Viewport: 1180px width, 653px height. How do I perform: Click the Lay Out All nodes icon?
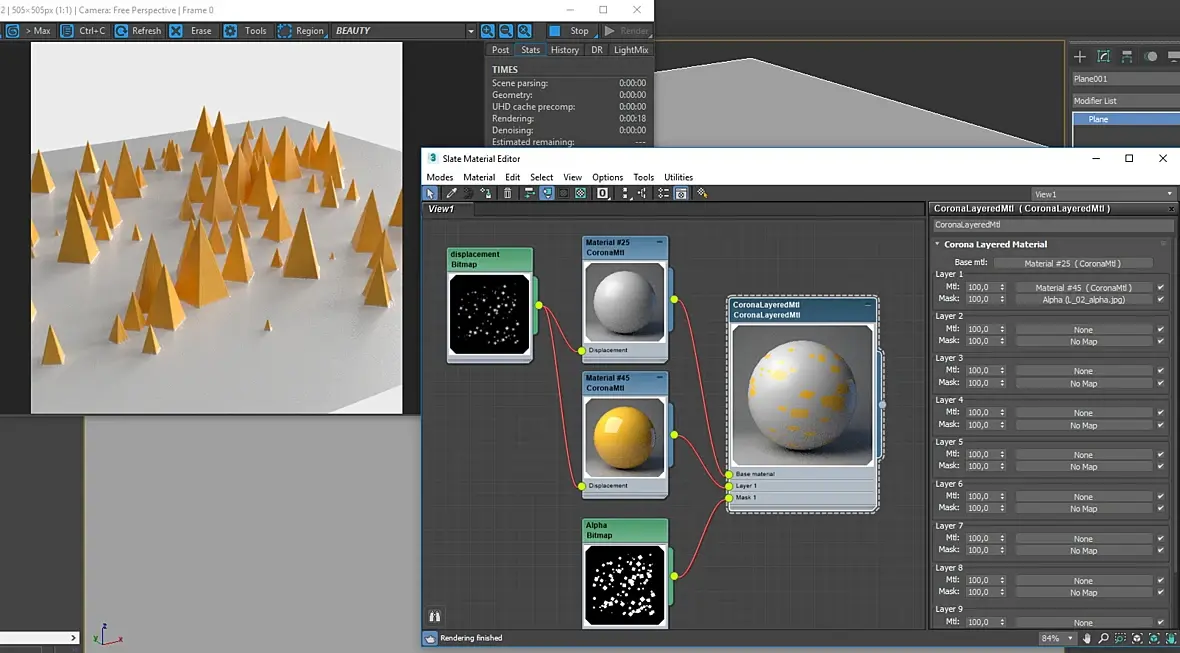coord(625,193)
